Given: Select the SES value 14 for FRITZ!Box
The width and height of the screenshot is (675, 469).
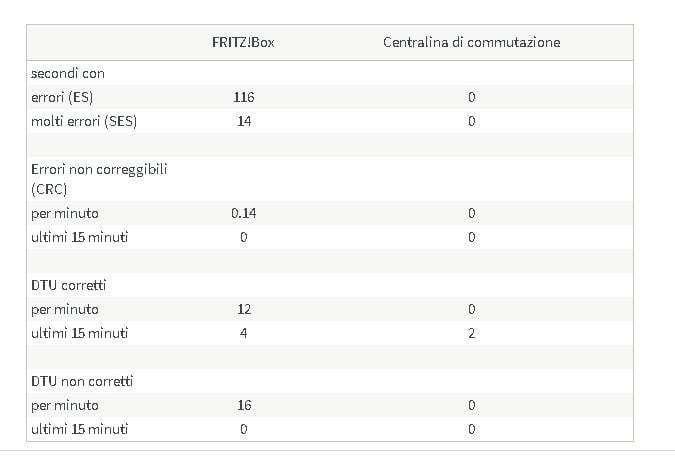Looking at the screenshot, I should pos(244,121).
